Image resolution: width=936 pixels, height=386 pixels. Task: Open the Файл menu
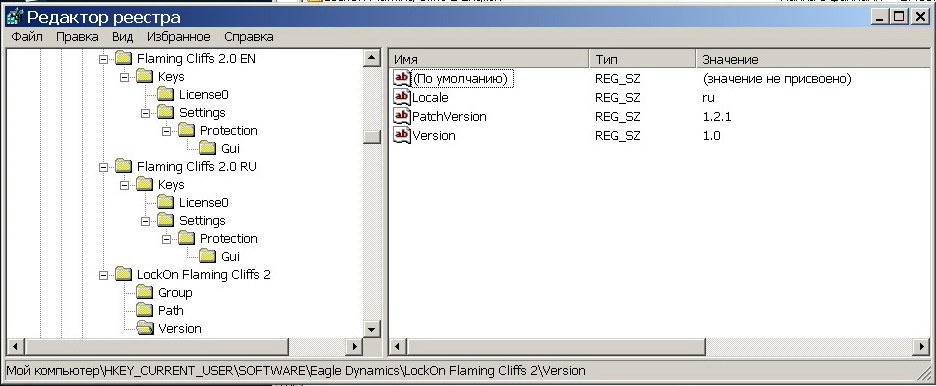click(27, 37)
